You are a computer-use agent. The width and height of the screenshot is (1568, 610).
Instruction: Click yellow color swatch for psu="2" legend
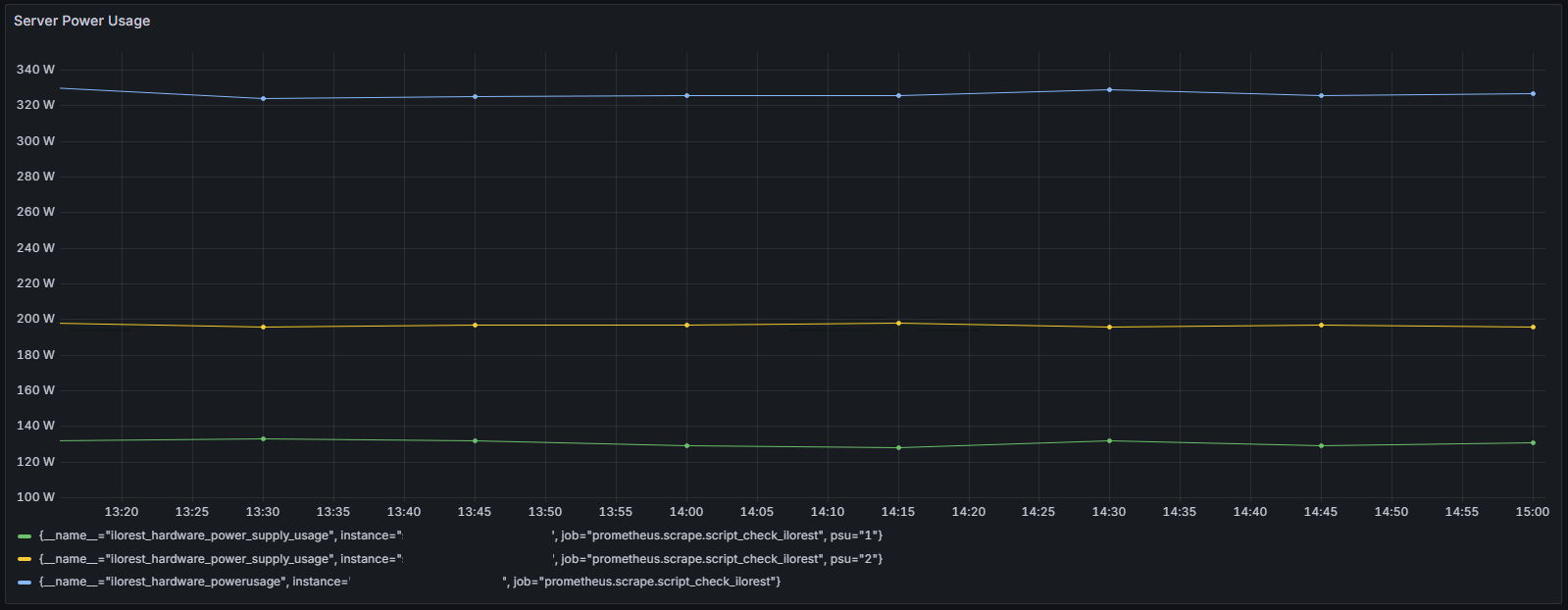pyautogui.click(x=25, y=559)
